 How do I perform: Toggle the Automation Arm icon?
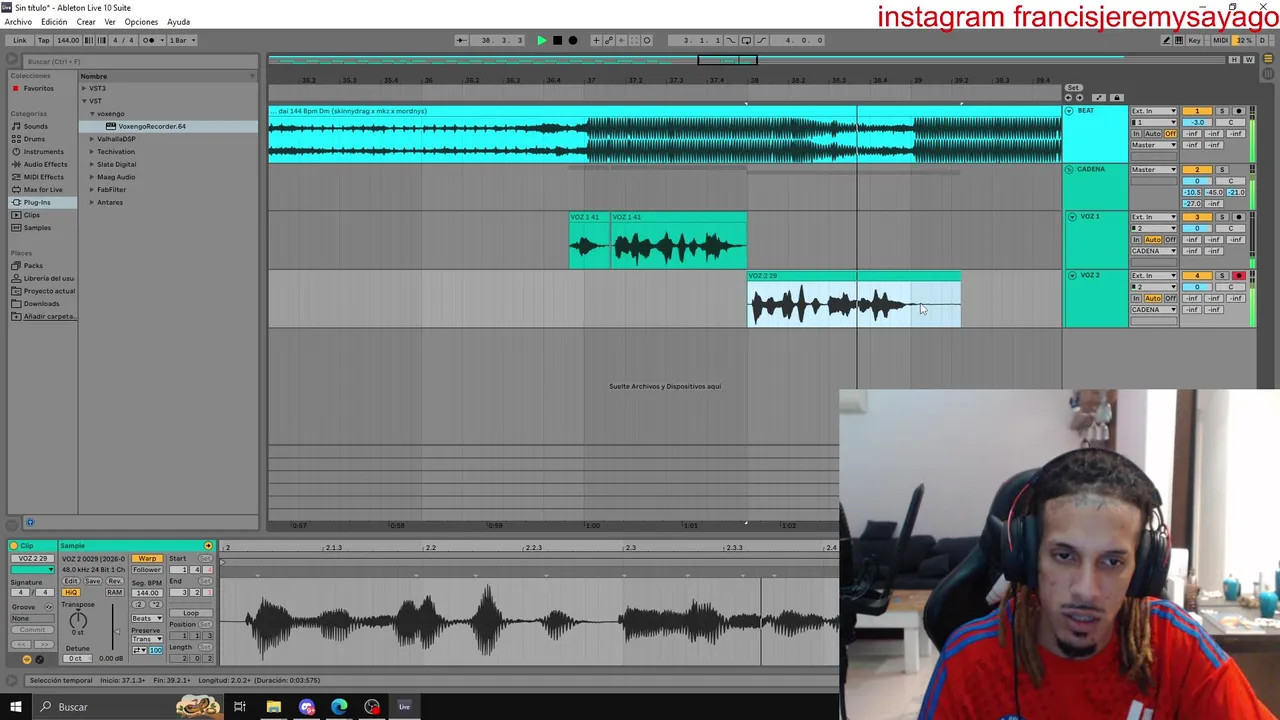[609, 40]
